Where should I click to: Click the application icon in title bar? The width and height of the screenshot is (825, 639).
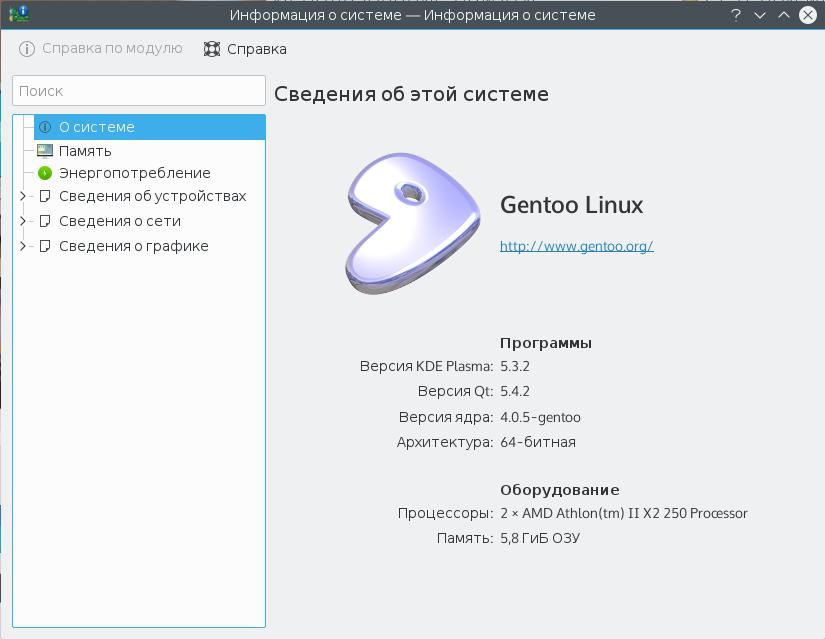pos(19,15)
